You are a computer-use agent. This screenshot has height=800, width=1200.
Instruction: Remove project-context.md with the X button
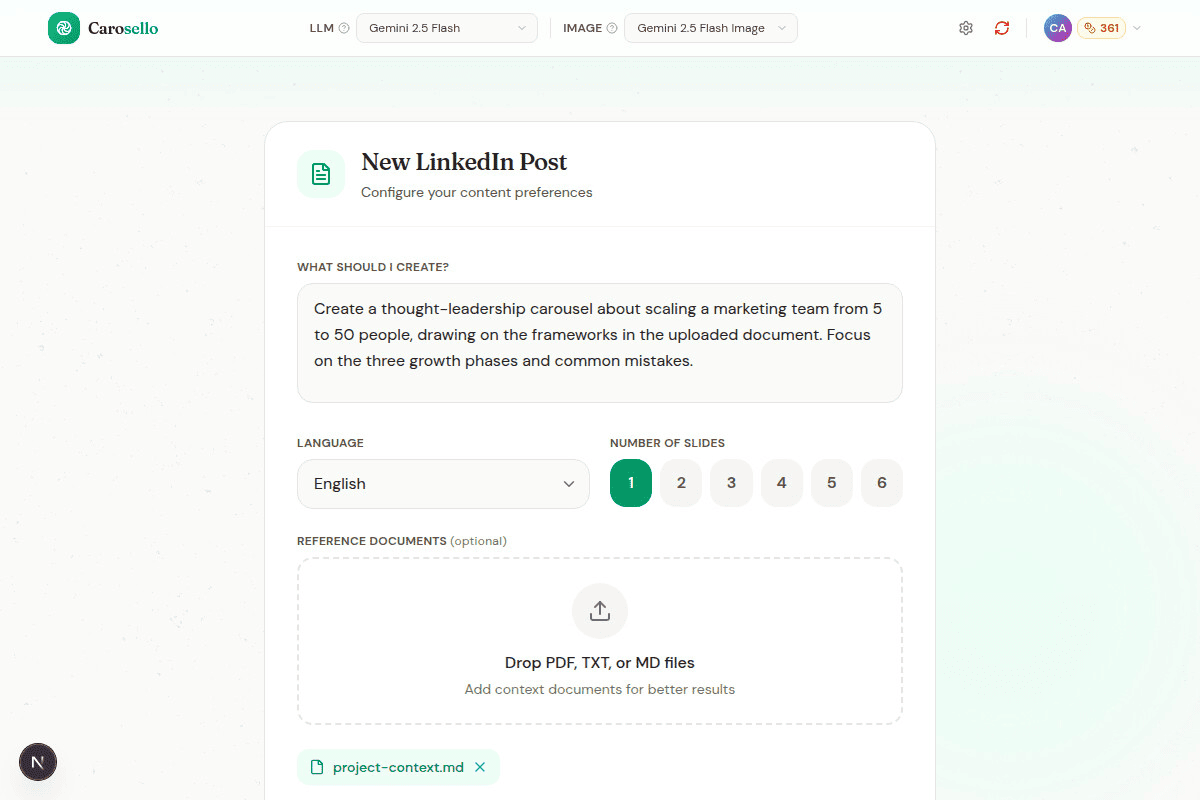pyautogui.click(x=480, y=766)
